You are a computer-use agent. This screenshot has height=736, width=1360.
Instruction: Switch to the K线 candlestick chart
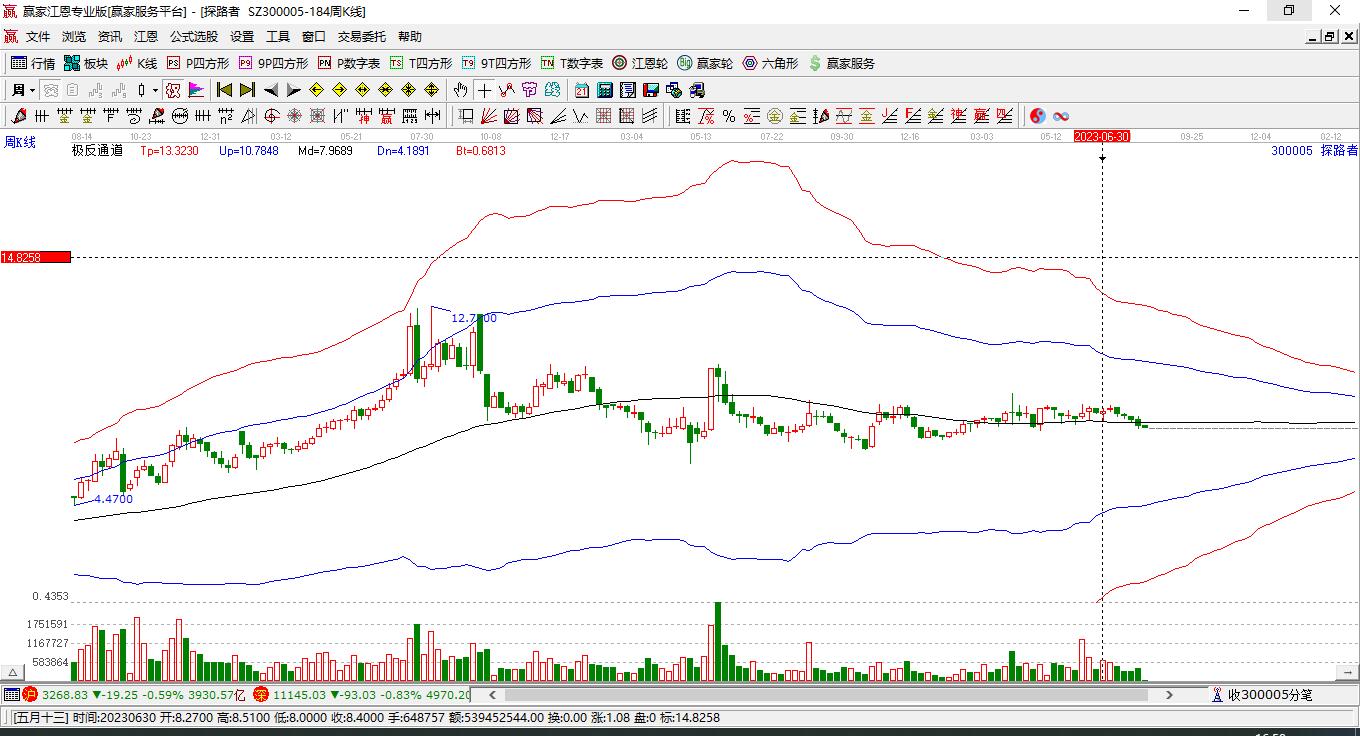137,63
